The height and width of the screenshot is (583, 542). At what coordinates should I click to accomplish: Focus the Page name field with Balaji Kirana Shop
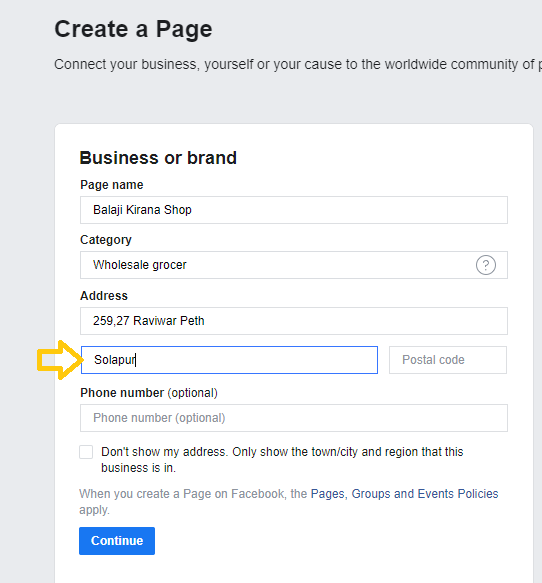pos(294,210)
